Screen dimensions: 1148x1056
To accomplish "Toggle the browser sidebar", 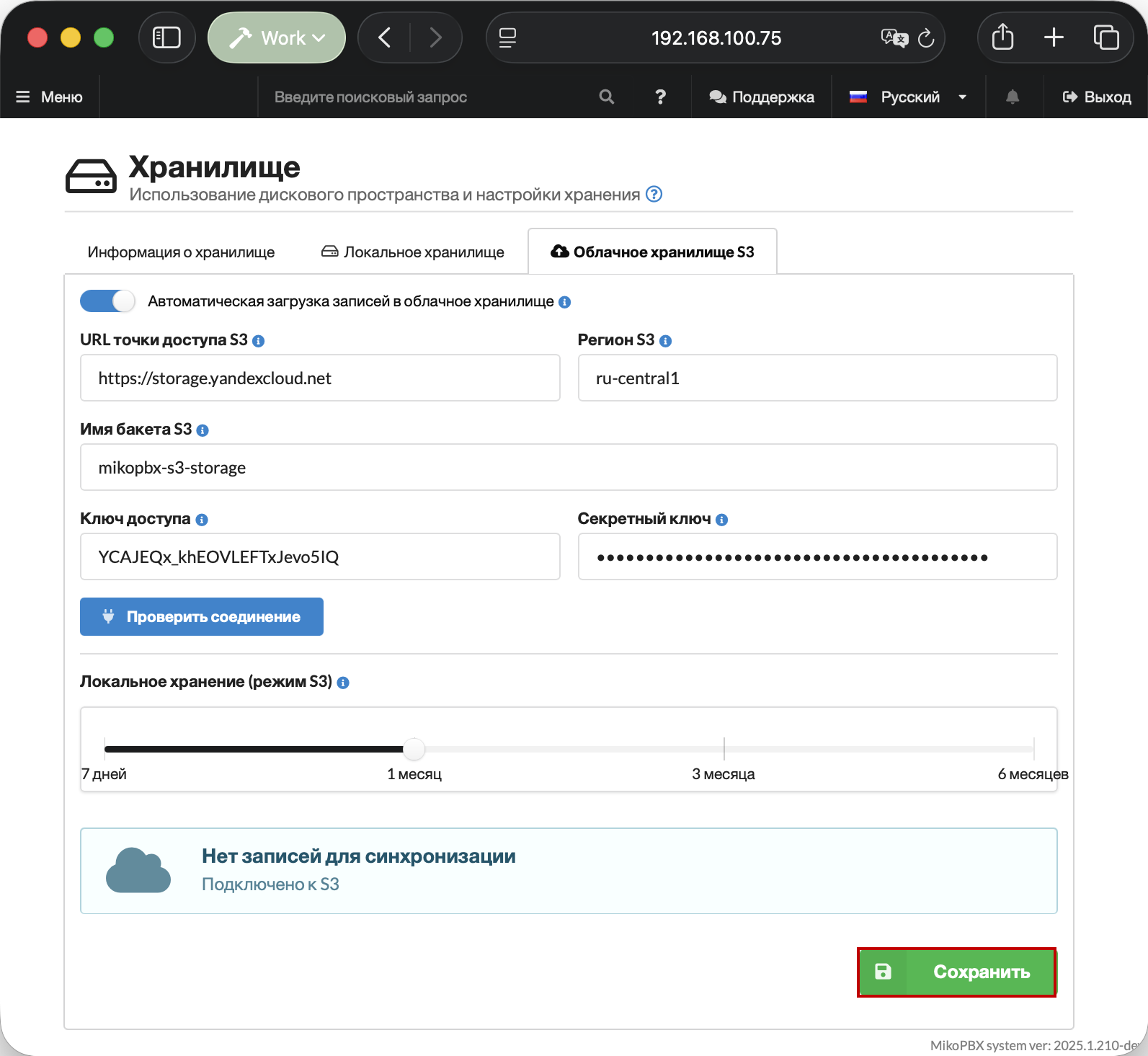I will click(x=166, y=37).
